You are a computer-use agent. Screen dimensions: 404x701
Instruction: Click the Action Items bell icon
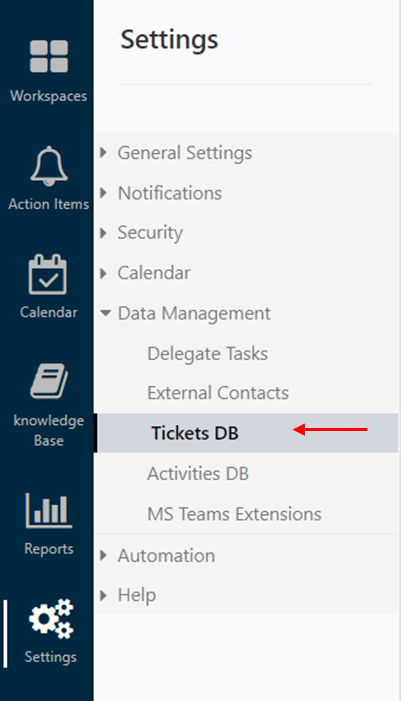(49, 166)
